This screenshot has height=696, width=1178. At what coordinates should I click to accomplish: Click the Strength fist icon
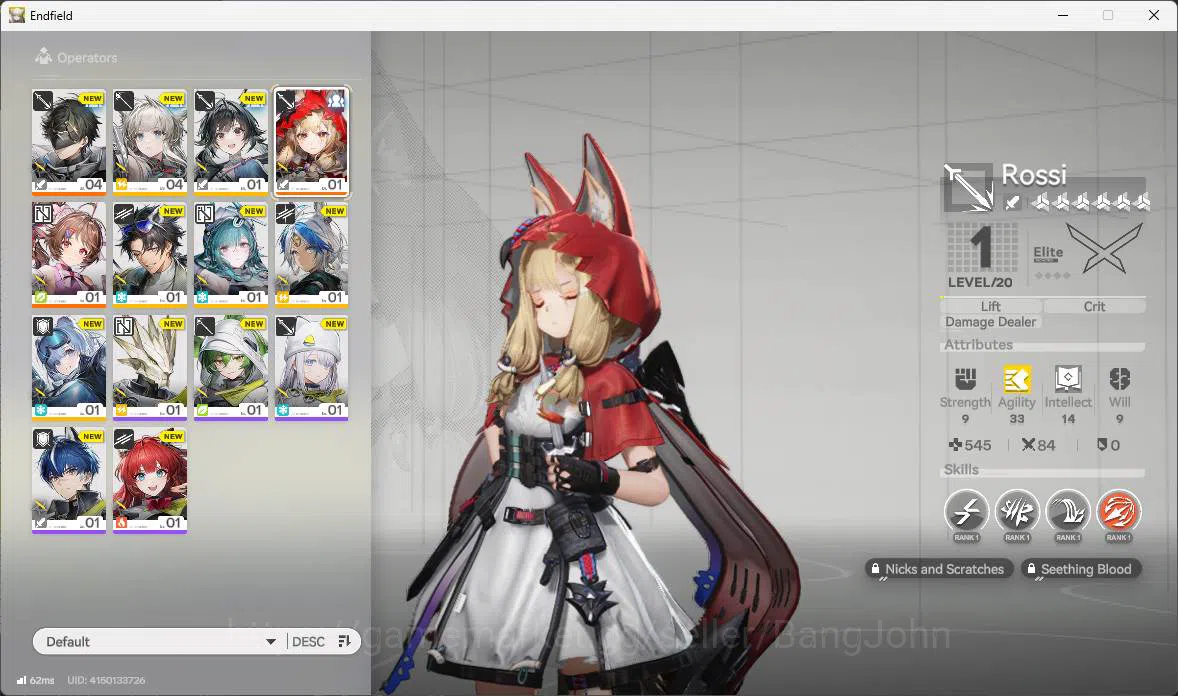pos(965,378)
